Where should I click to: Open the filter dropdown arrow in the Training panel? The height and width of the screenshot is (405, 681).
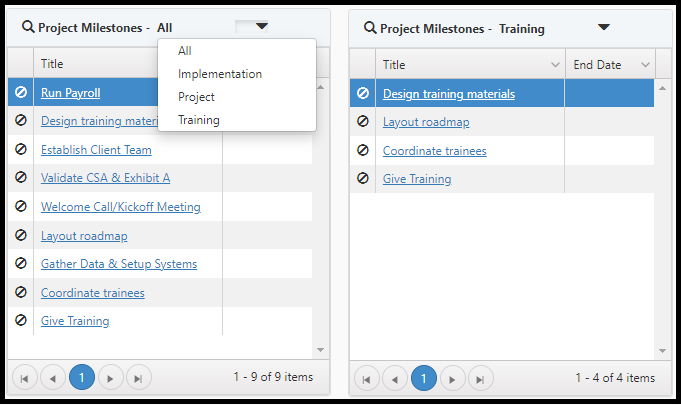[604, 27]
